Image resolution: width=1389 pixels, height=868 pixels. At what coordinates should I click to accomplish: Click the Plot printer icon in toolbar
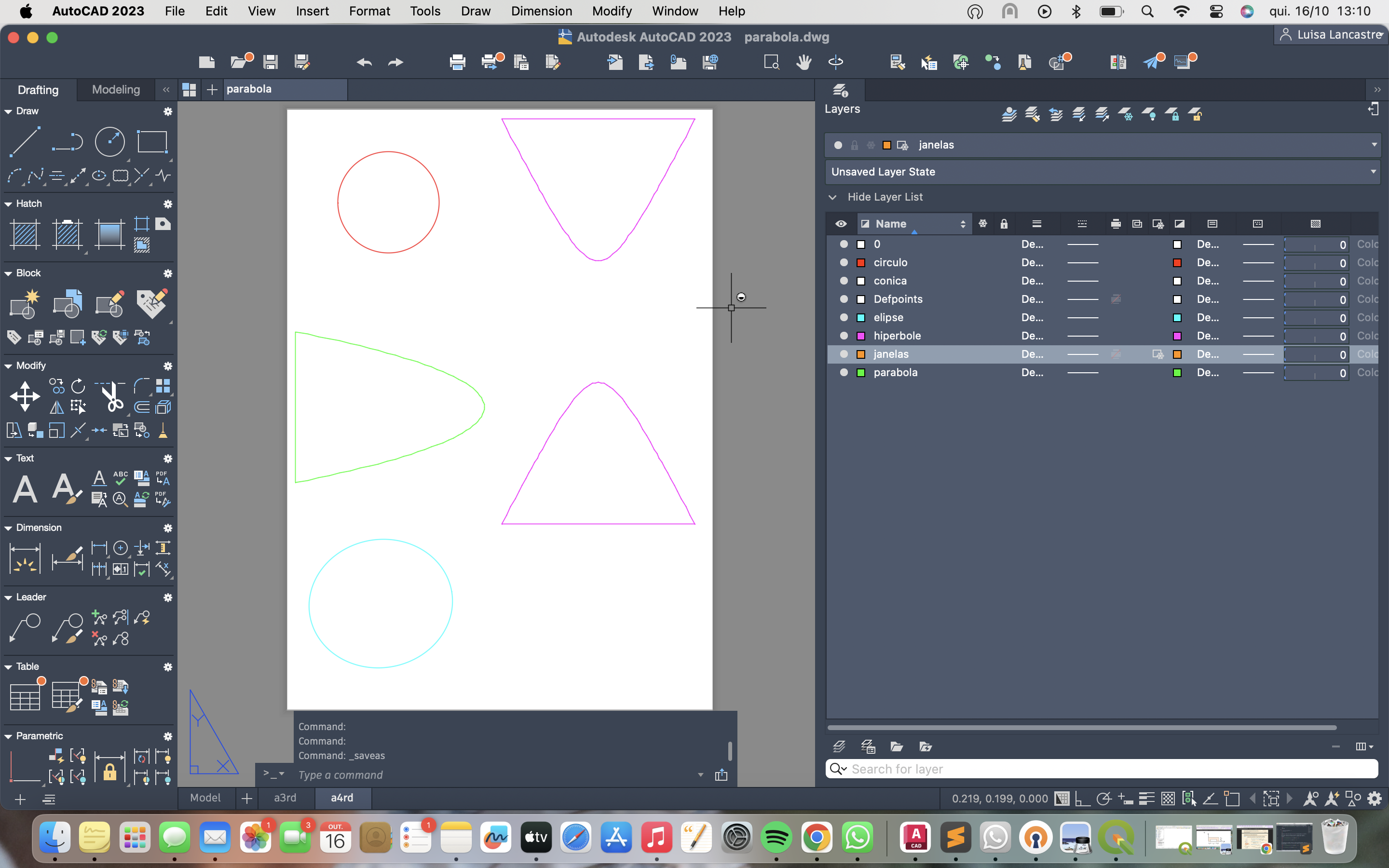[x=457, y=61]
